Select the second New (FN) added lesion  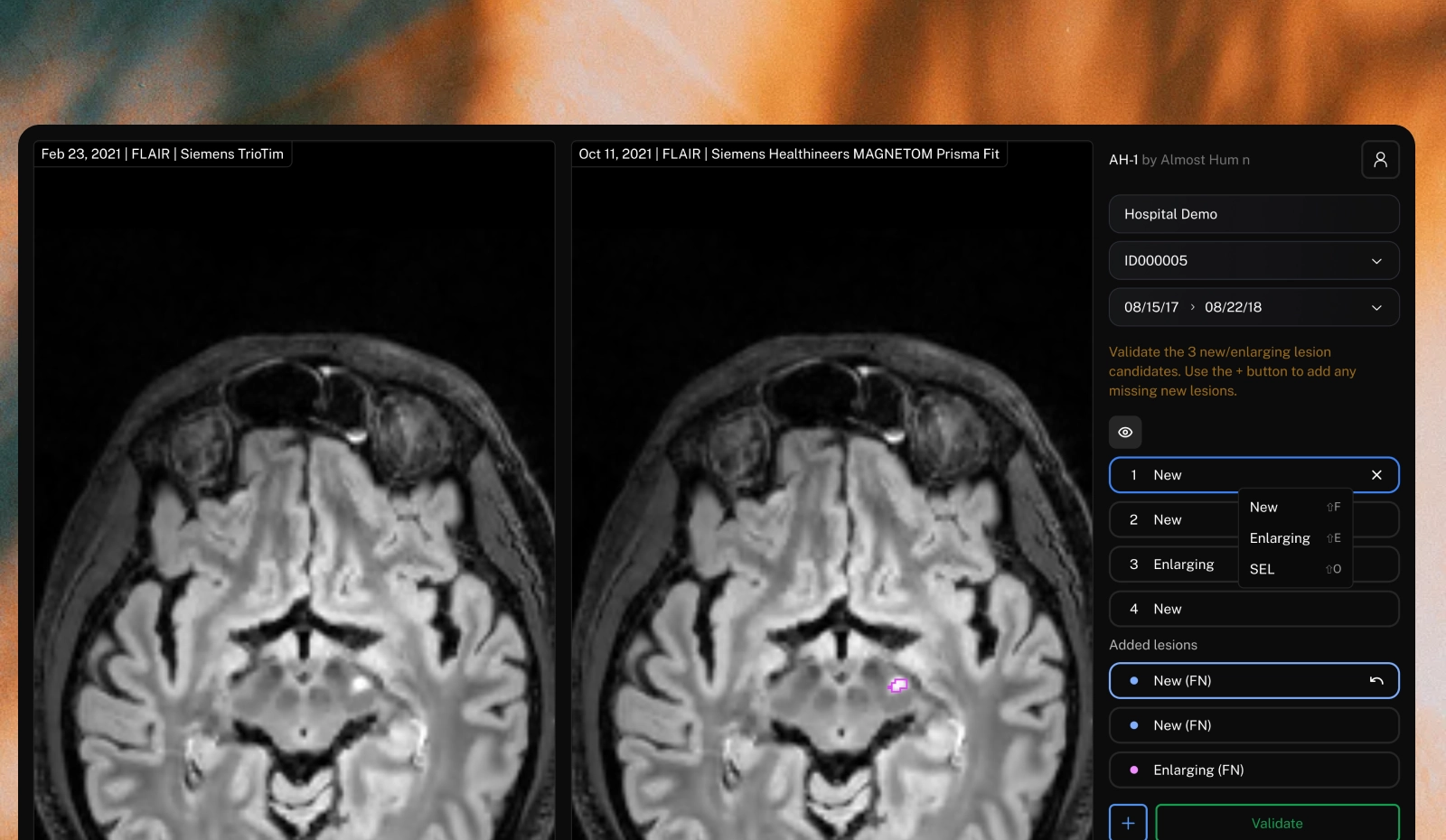point(1254,725)
